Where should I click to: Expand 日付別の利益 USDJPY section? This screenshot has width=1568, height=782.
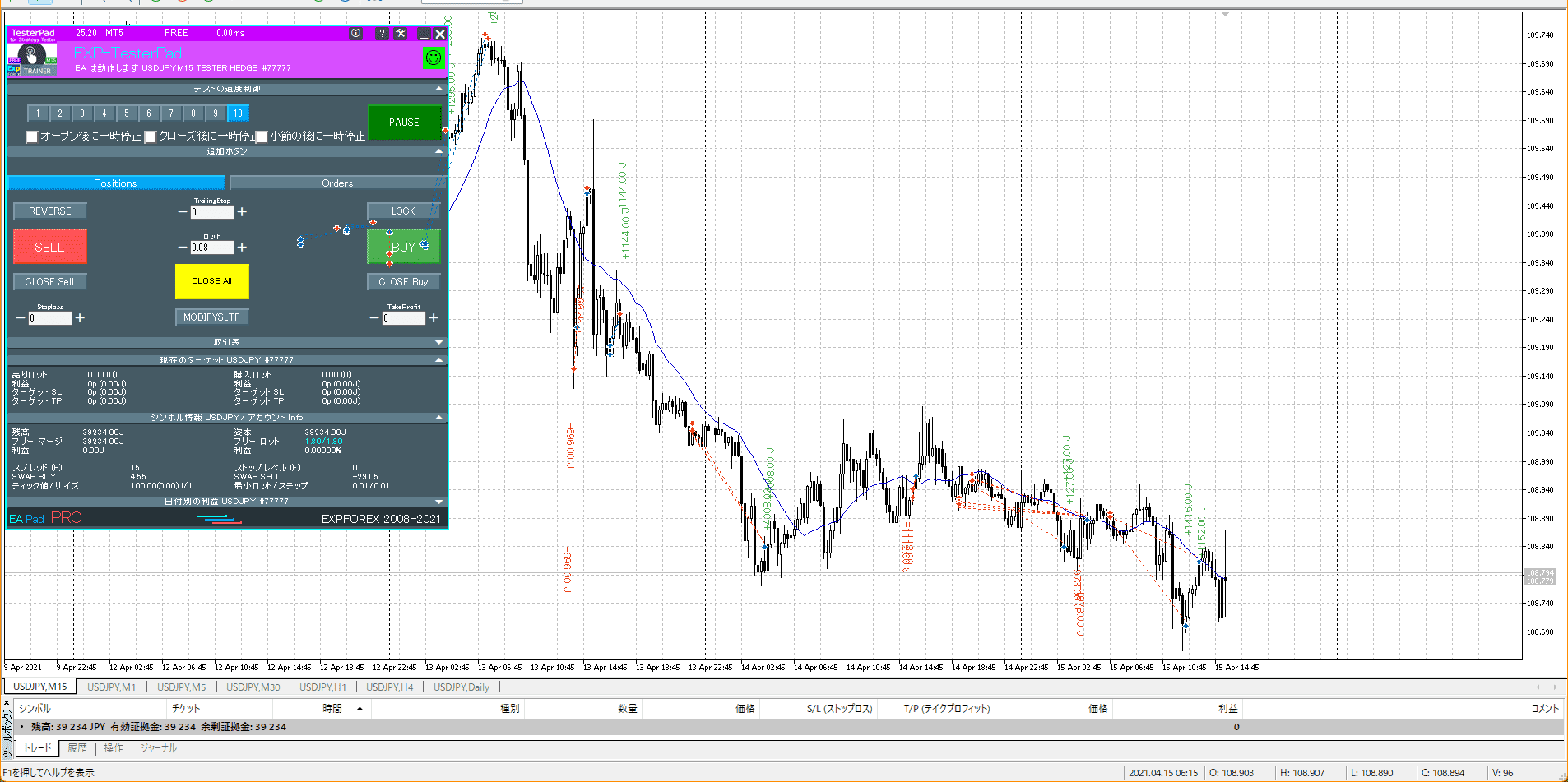tap(438, 502)
